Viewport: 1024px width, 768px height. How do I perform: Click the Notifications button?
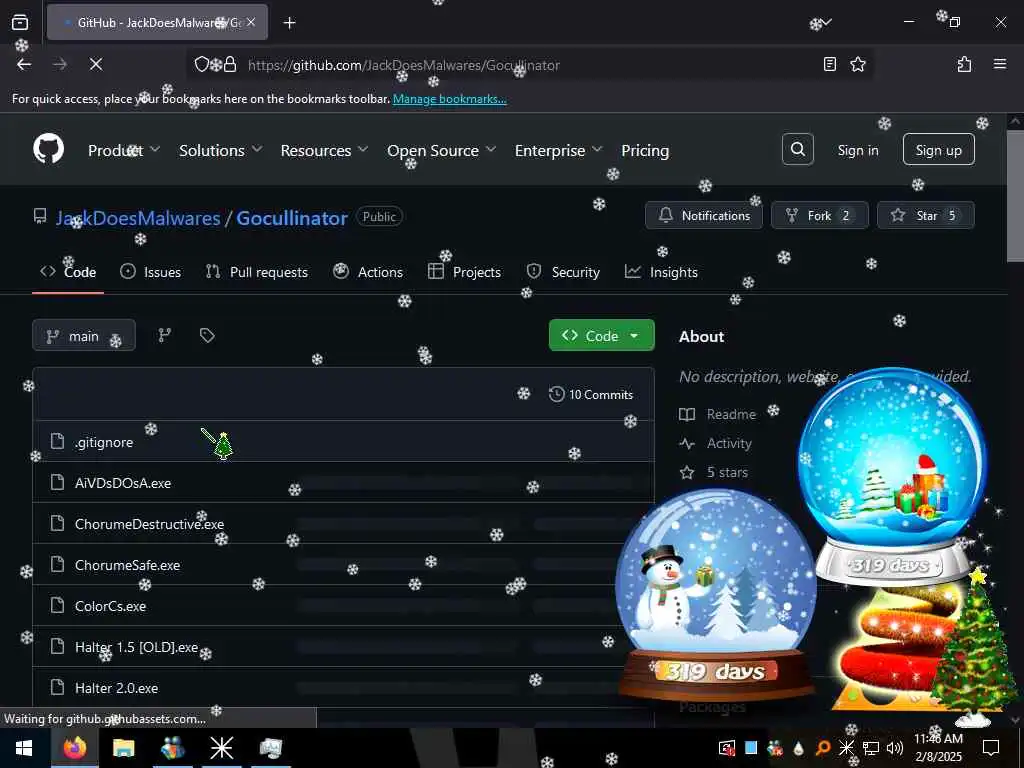(703, 215)
